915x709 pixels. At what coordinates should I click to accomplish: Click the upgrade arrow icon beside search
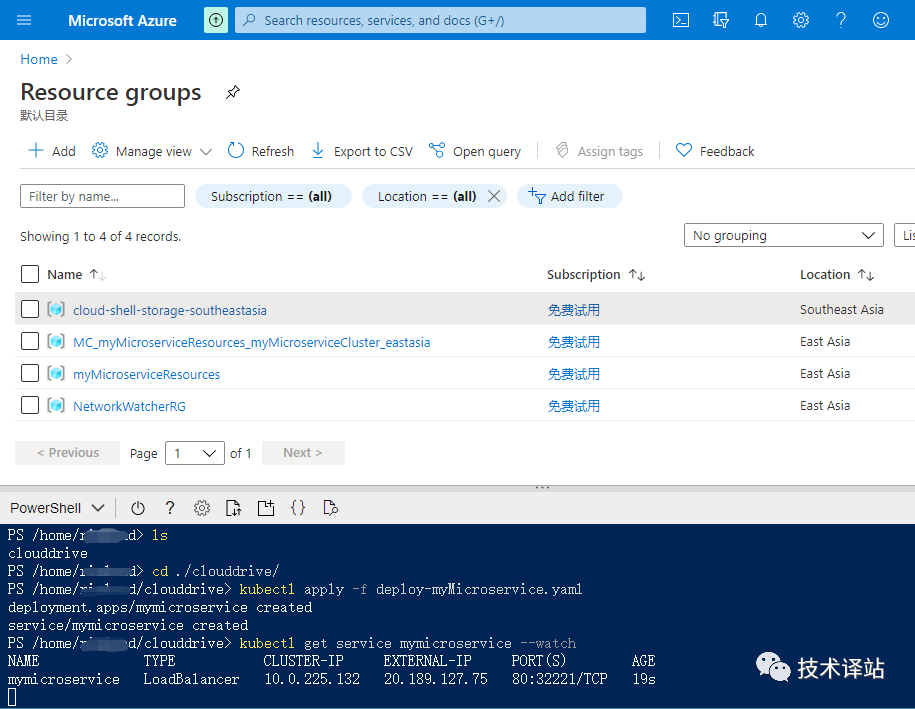[216, 20]
